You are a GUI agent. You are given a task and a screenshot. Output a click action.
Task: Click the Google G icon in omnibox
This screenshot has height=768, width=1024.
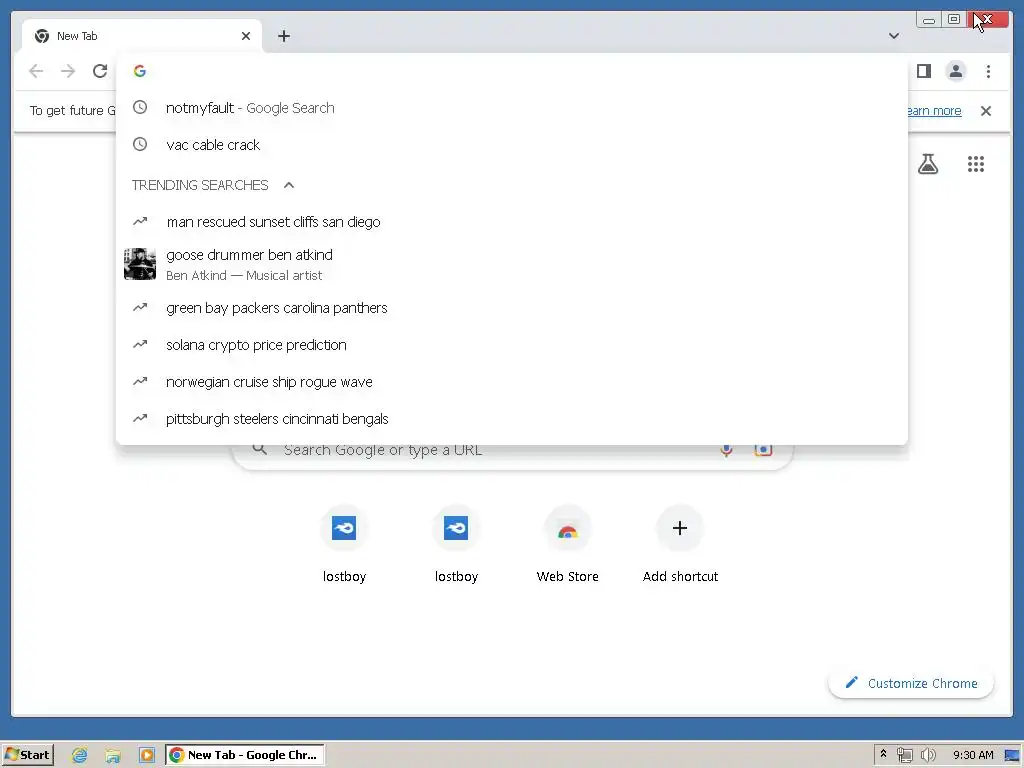[x=140, y=71]
